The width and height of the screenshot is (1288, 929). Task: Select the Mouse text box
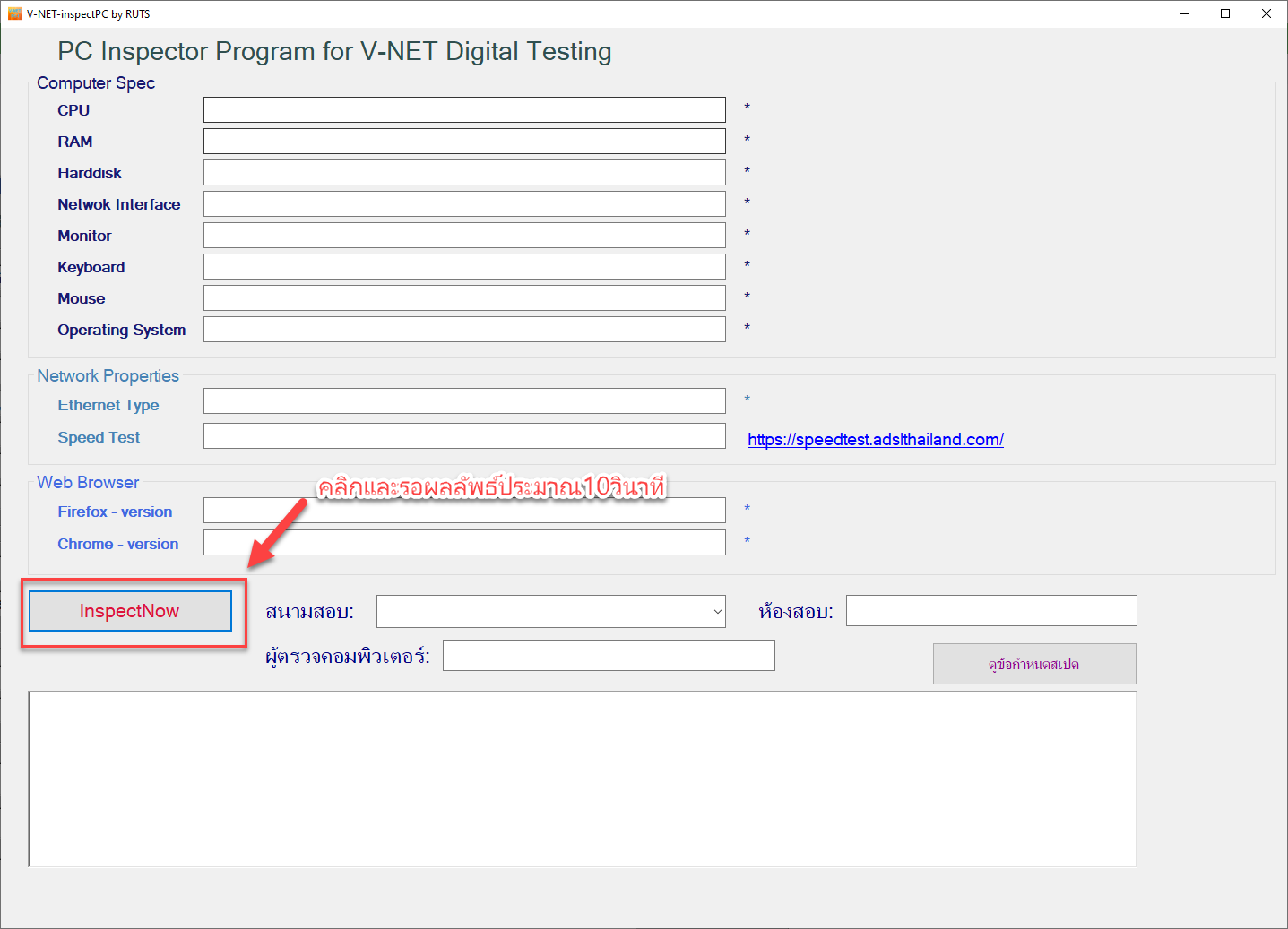click(463, 297)
